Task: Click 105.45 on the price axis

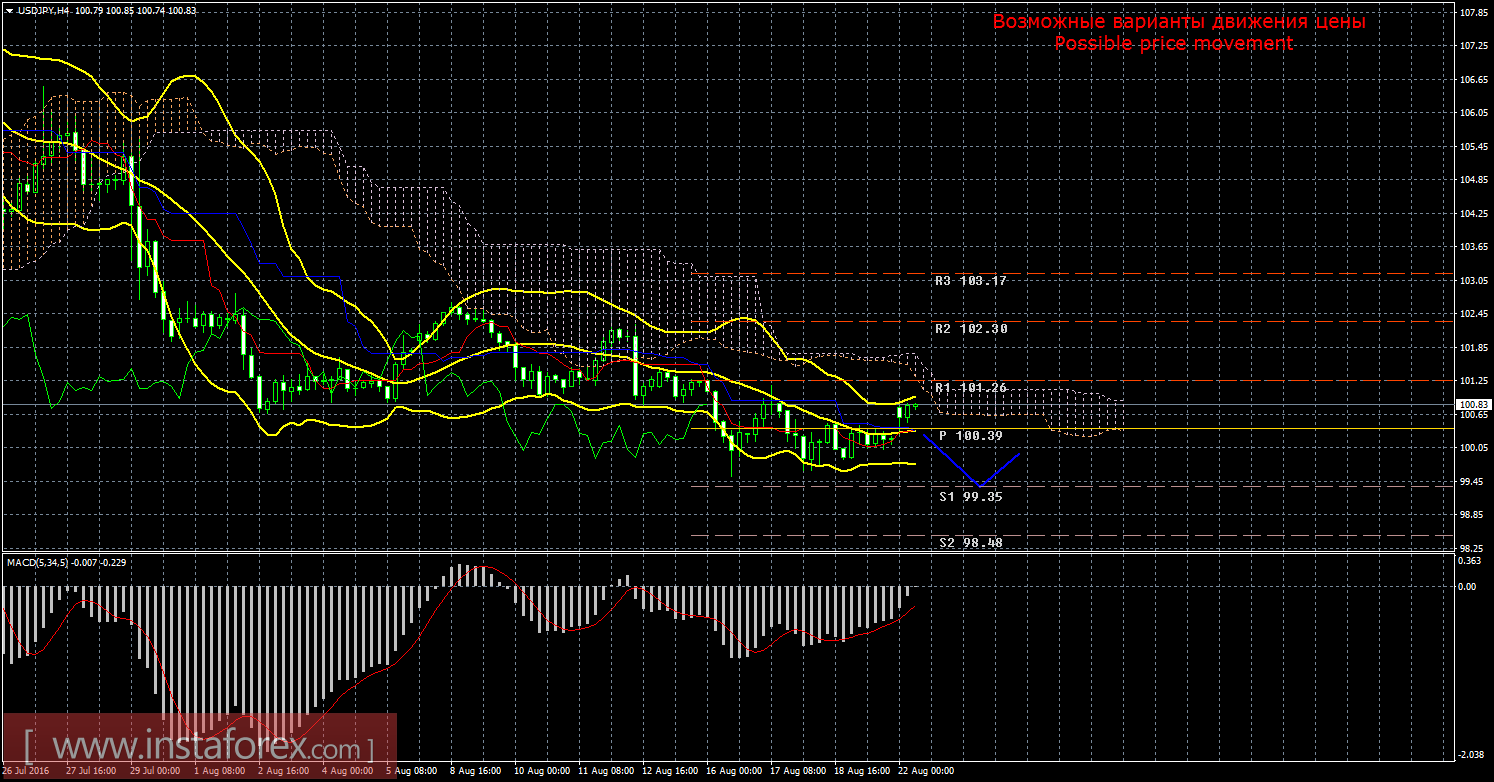Action: coord(1473,147)
